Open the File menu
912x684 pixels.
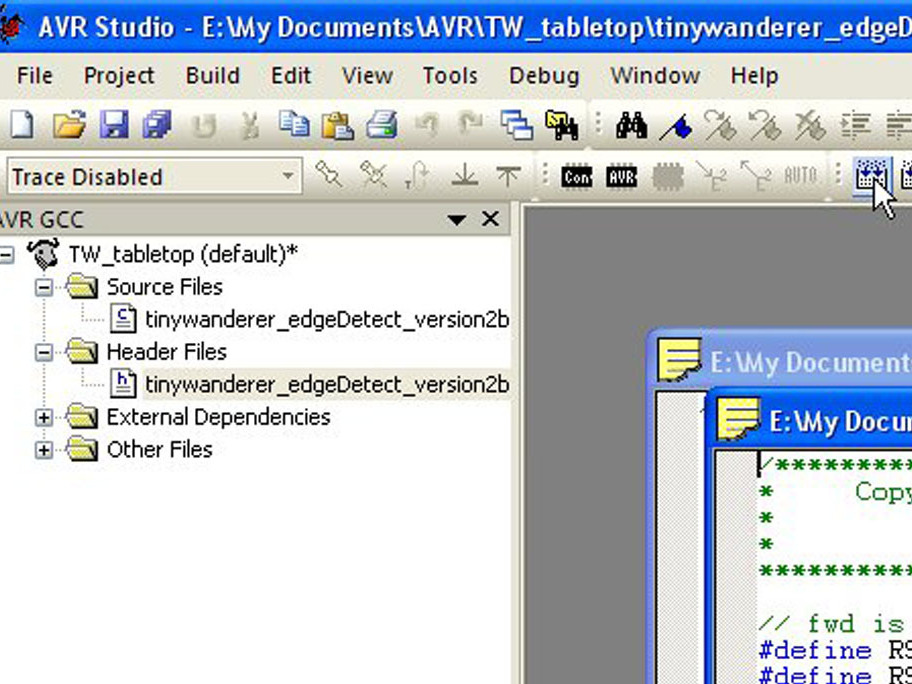pyautogui.click(x=35, y=76)
